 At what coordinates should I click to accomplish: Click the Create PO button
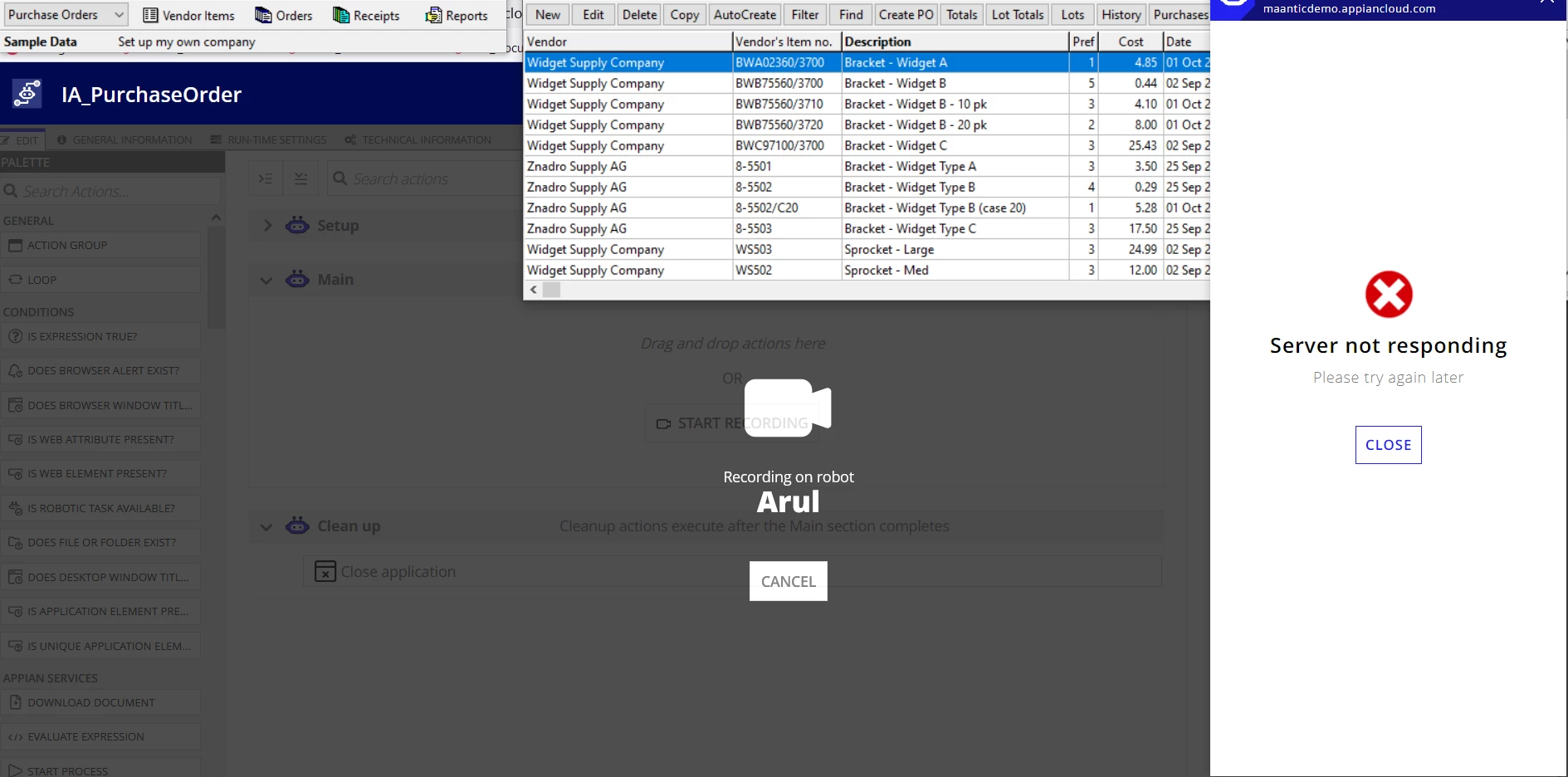906,15
